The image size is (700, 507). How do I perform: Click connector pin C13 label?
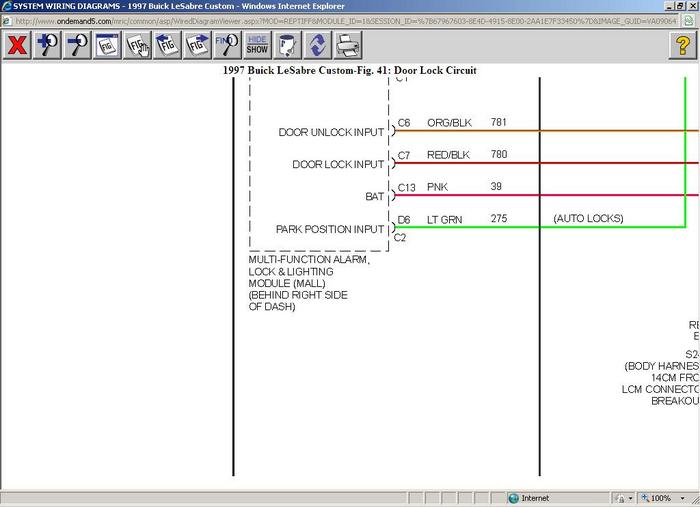pyautogui.click(x=406, y=187)
